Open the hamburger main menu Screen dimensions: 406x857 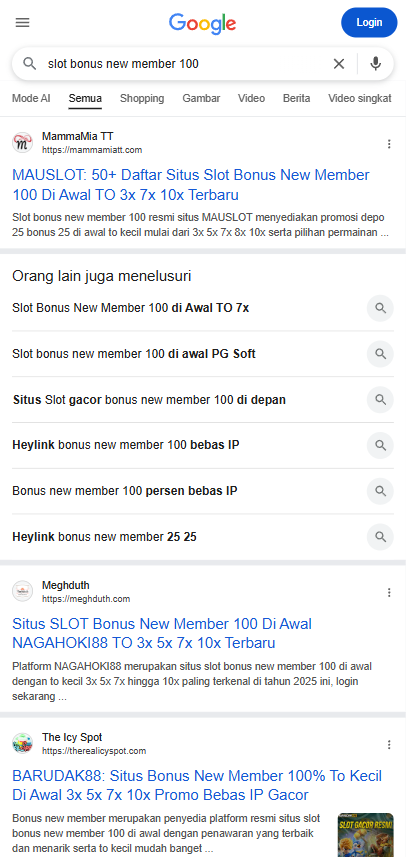coord(22,22)
